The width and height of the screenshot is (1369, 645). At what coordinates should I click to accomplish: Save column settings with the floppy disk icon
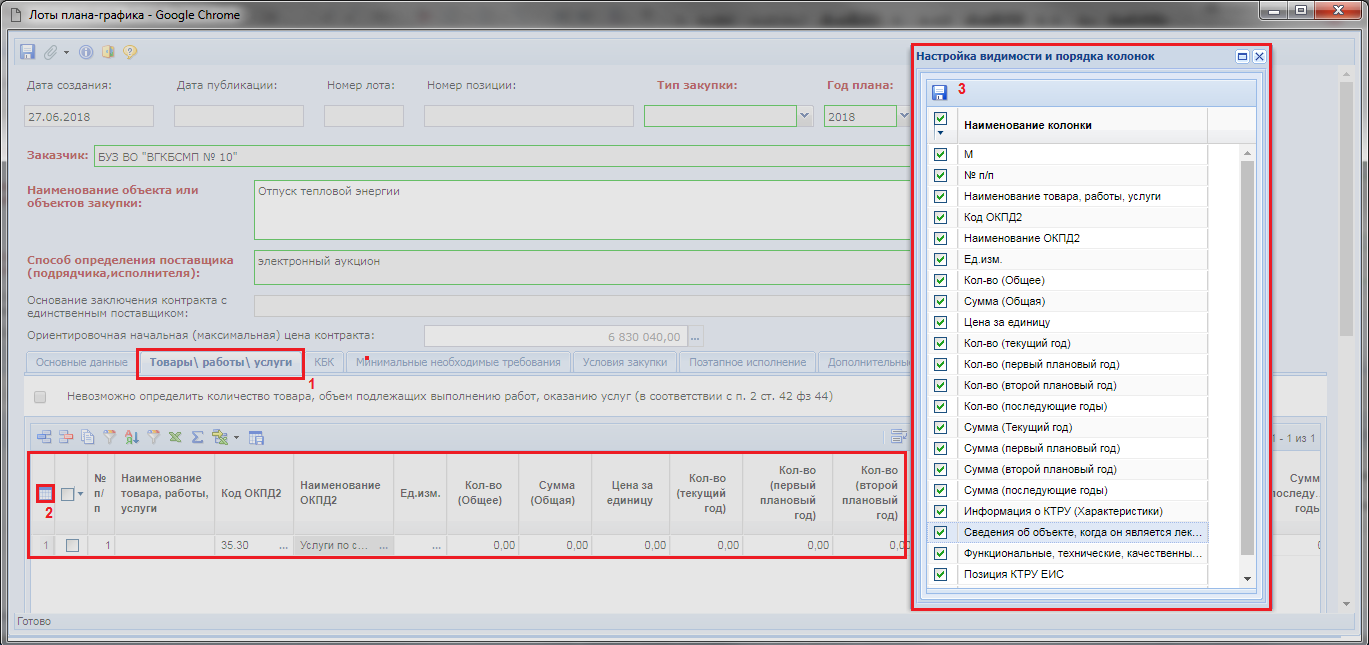tap(940, 92)
